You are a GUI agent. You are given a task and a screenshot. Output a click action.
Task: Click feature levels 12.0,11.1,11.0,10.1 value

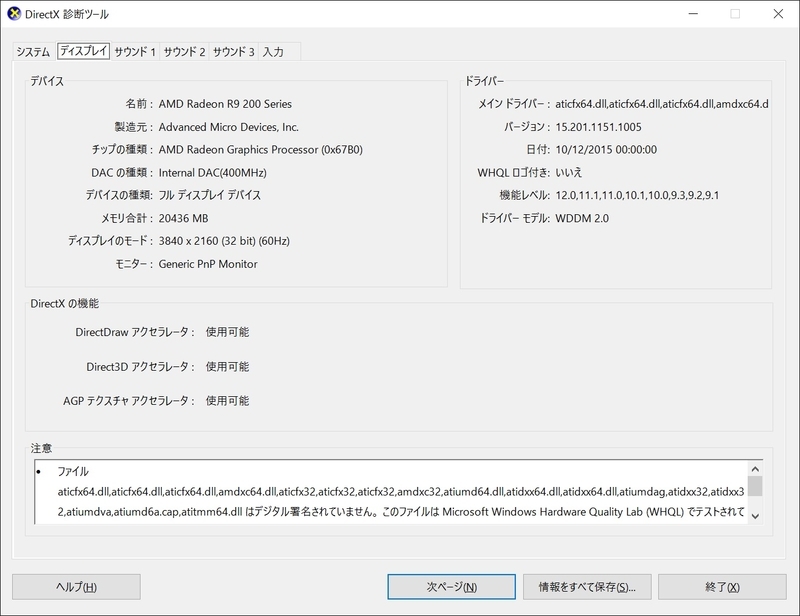[x=637, y=195]
